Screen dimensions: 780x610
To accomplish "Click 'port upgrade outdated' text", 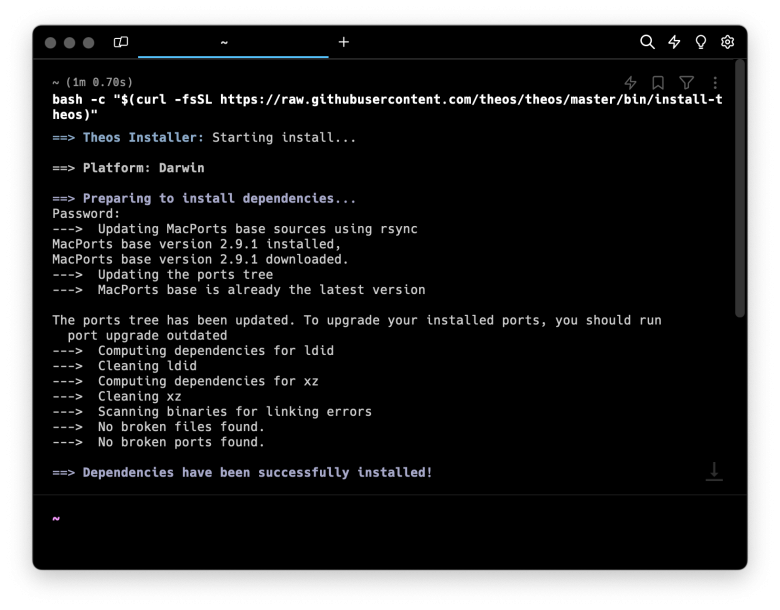I will coord(147,335).
